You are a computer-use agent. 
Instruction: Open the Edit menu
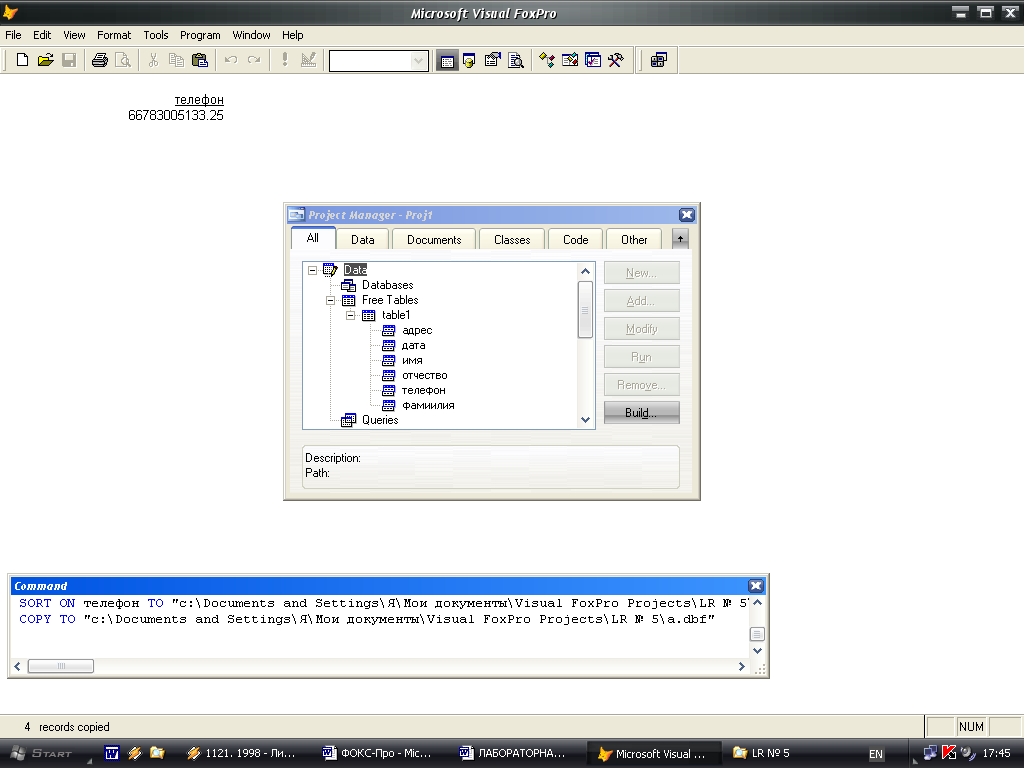point(42,35)
